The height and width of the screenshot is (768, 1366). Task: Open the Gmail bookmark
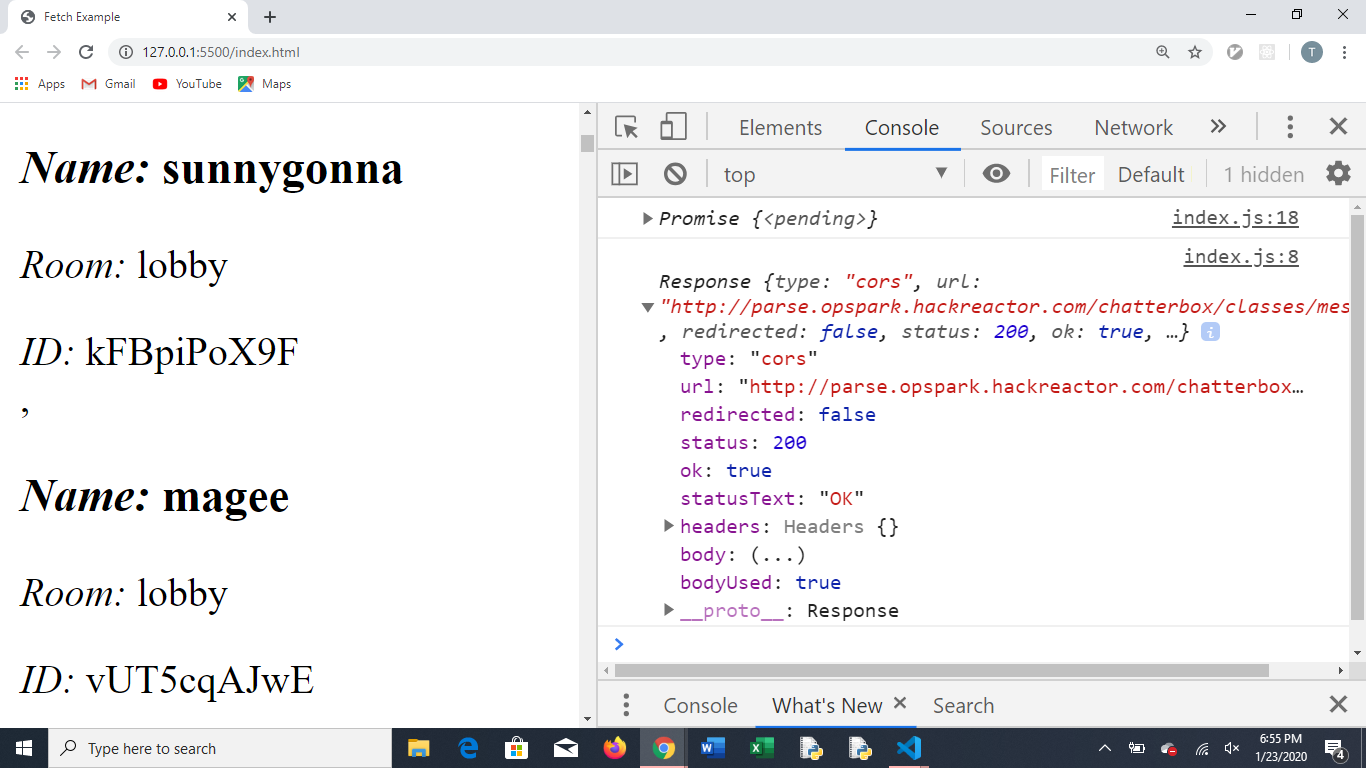pyautogui.click(x=108, y=84)
